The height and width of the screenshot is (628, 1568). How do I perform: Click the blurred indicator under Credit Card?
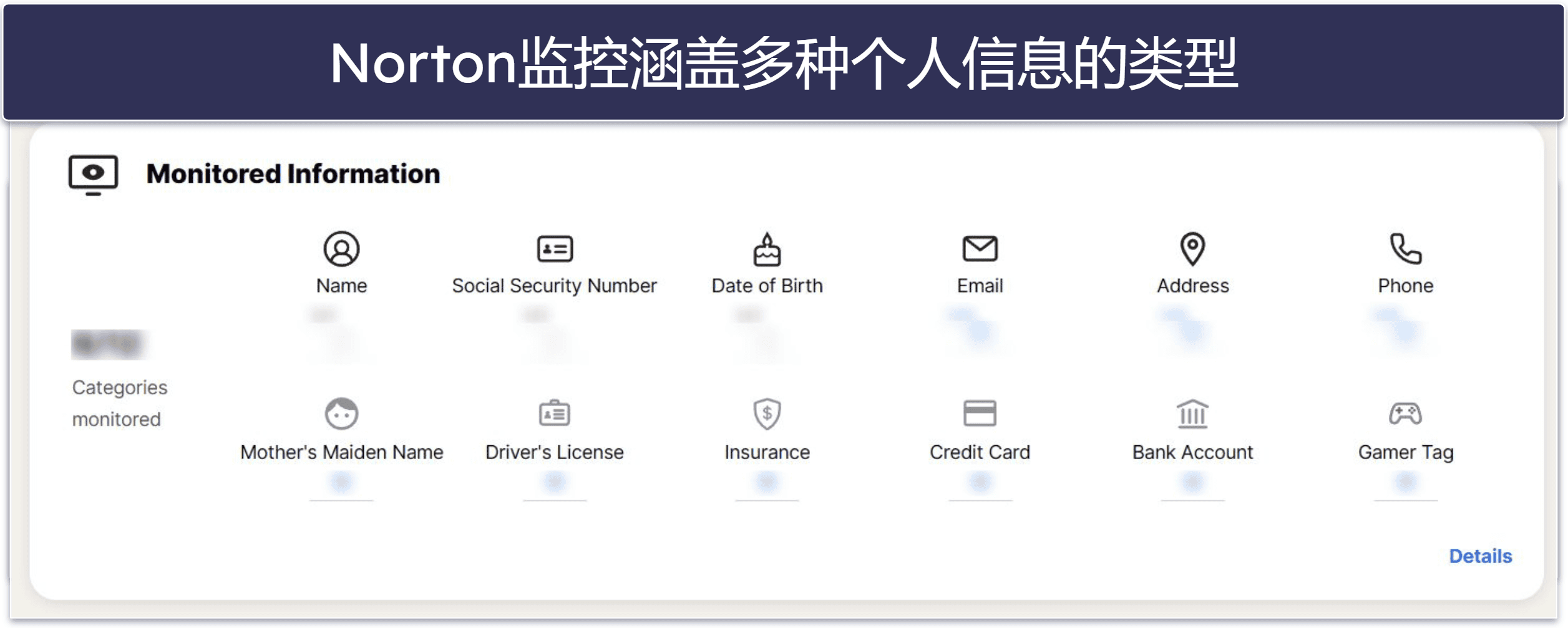click(980, 481)
